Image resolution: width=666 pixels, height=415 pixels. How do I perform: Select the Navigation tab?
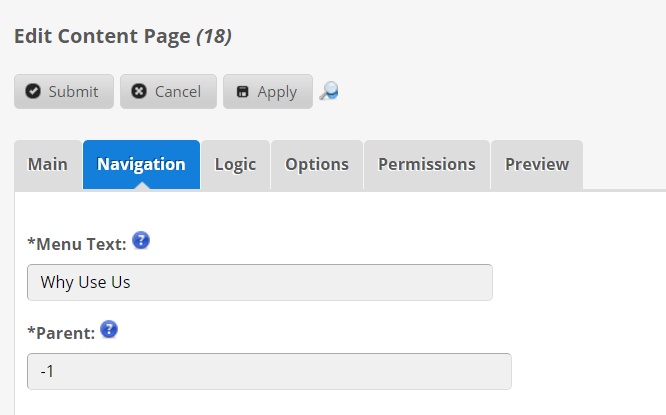[141, 164]
